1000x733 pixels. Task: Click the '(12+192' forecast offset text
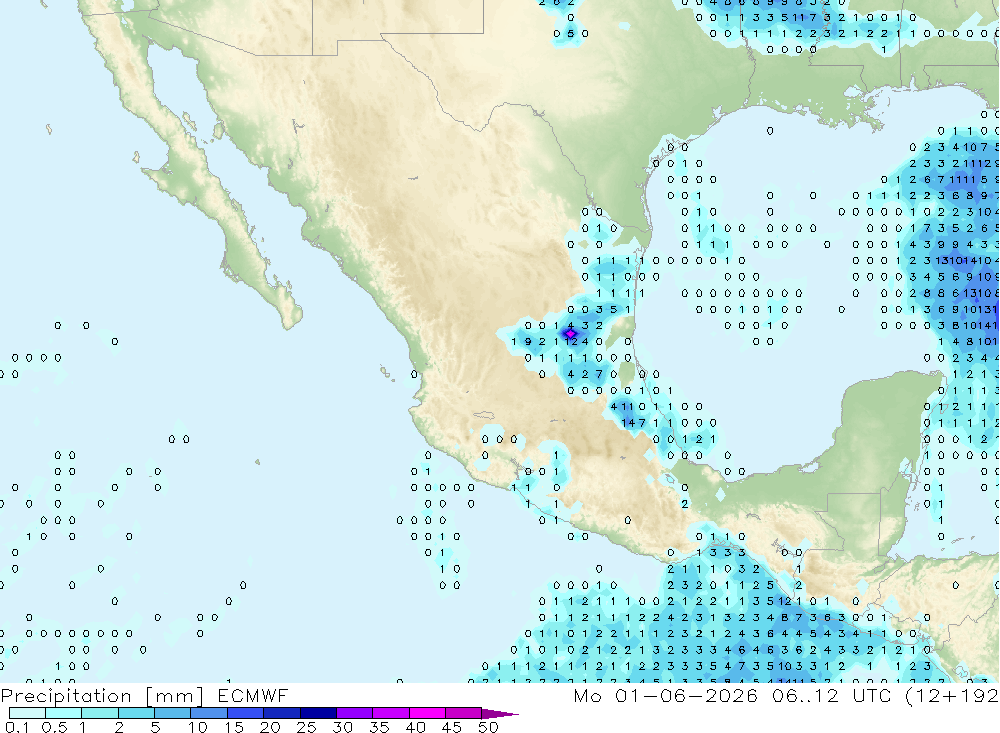952,696
